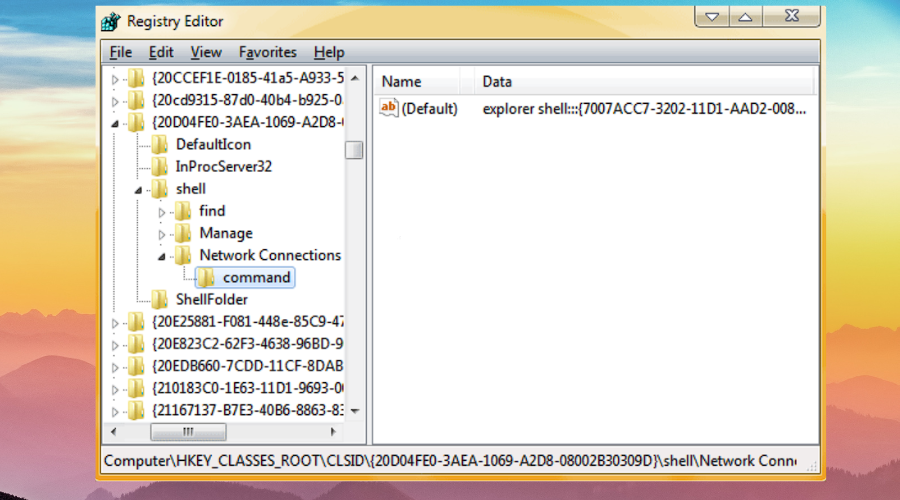Select the {210183C0-1E63-11D1 key
The height and width of the screenshot is (500, 900).
click(248, 388)
